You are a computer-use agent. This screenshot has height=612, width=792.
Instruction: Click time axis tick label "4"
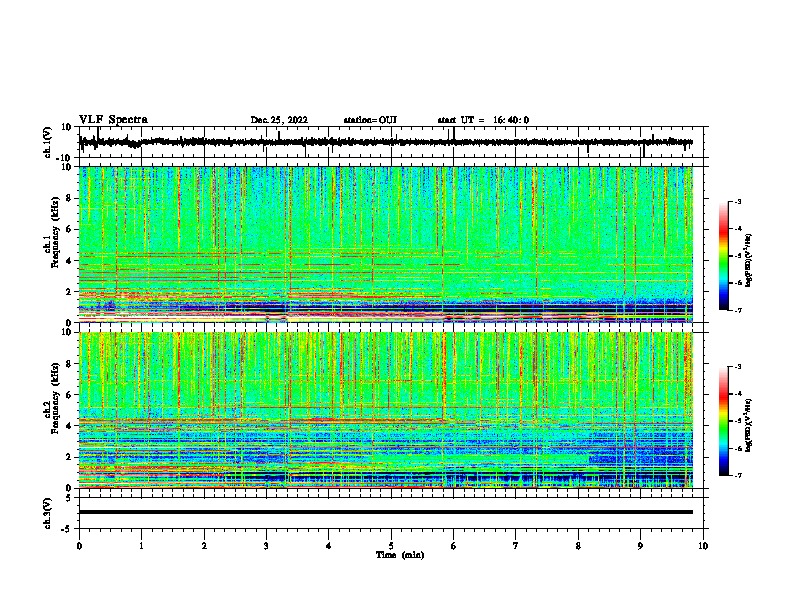tap(329, 545)
